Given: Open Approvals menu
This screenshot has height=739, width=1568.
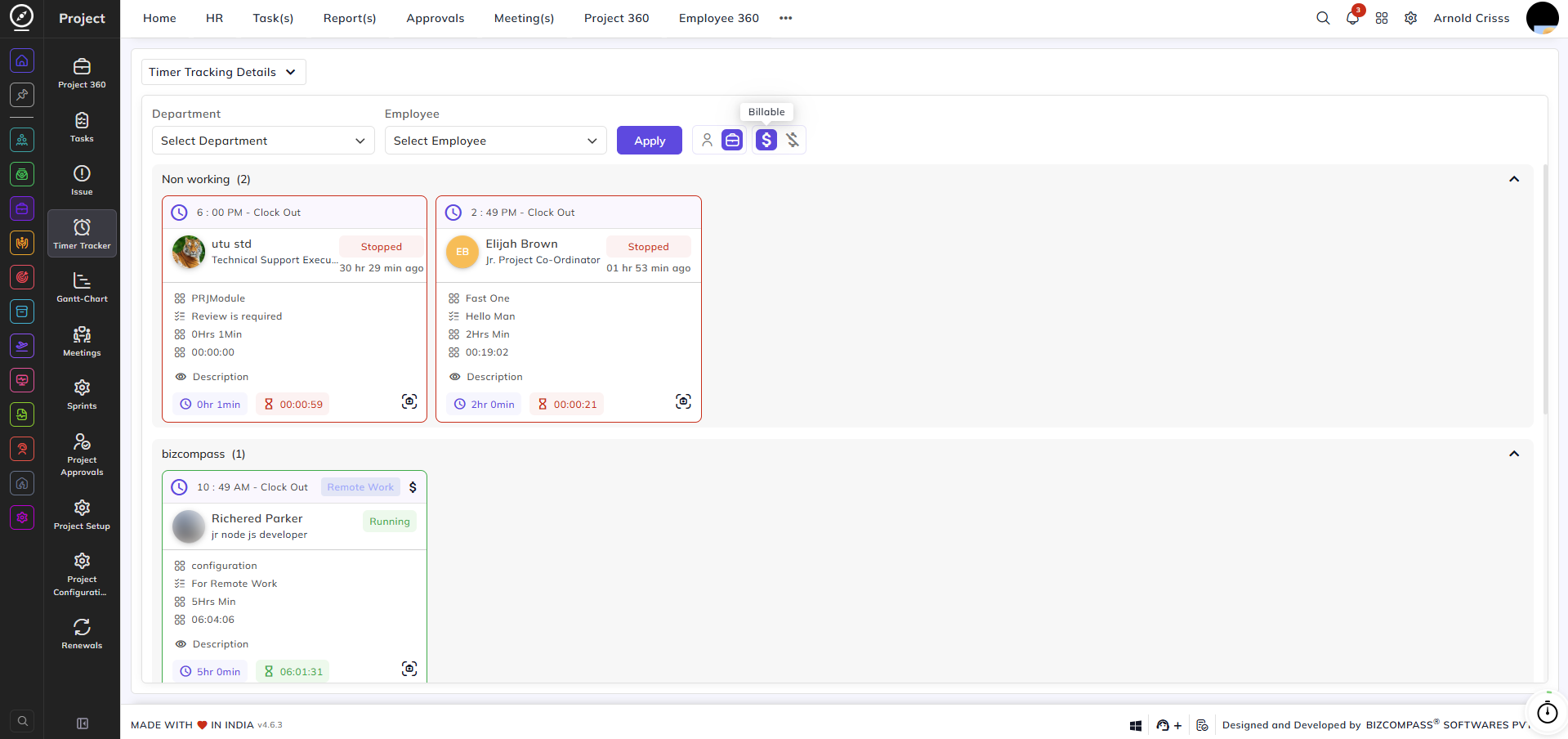Looking at the screenshot, I should [436, 18].
